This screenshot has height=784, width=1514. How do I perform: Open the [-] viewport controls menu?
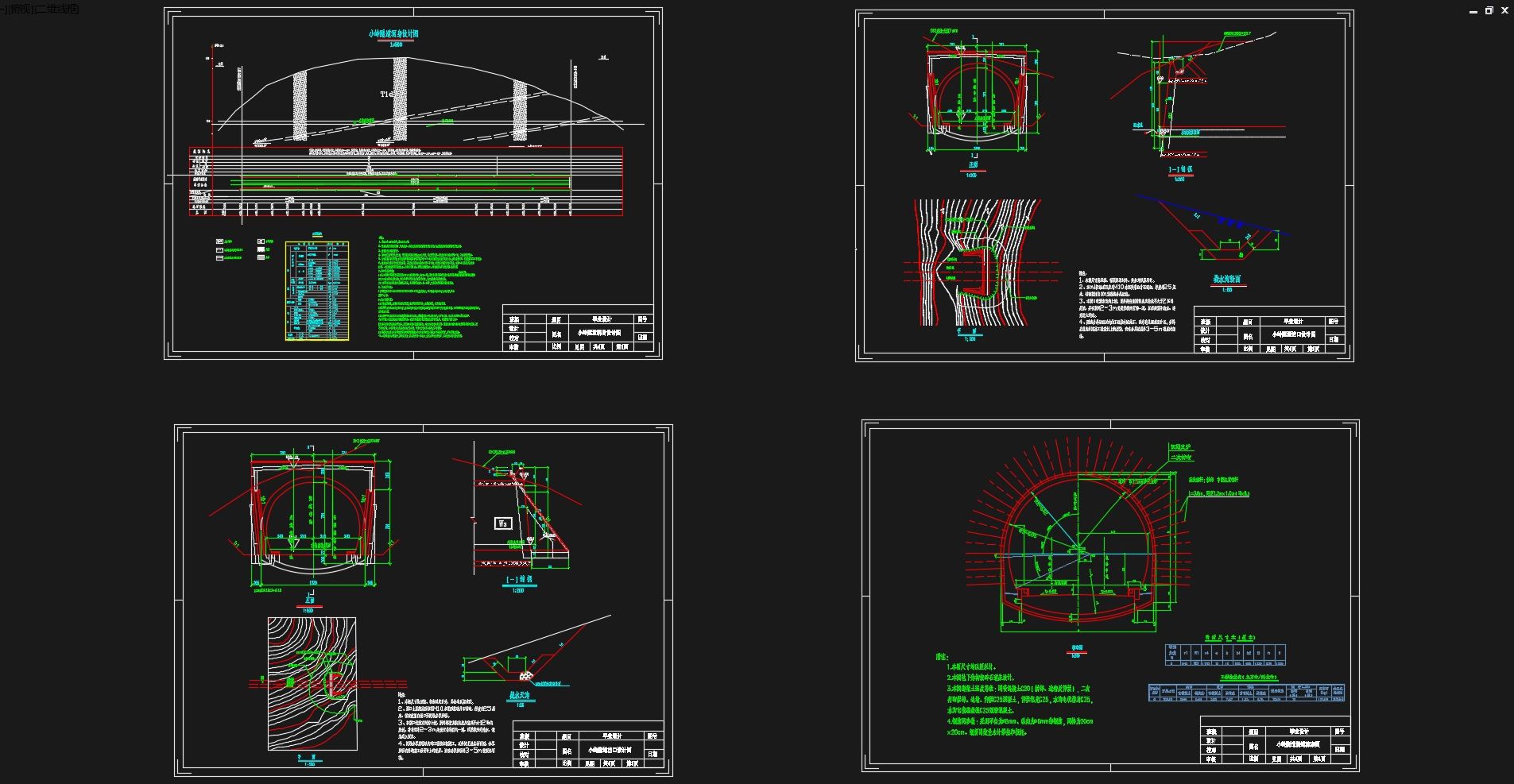tap(2, 10)
